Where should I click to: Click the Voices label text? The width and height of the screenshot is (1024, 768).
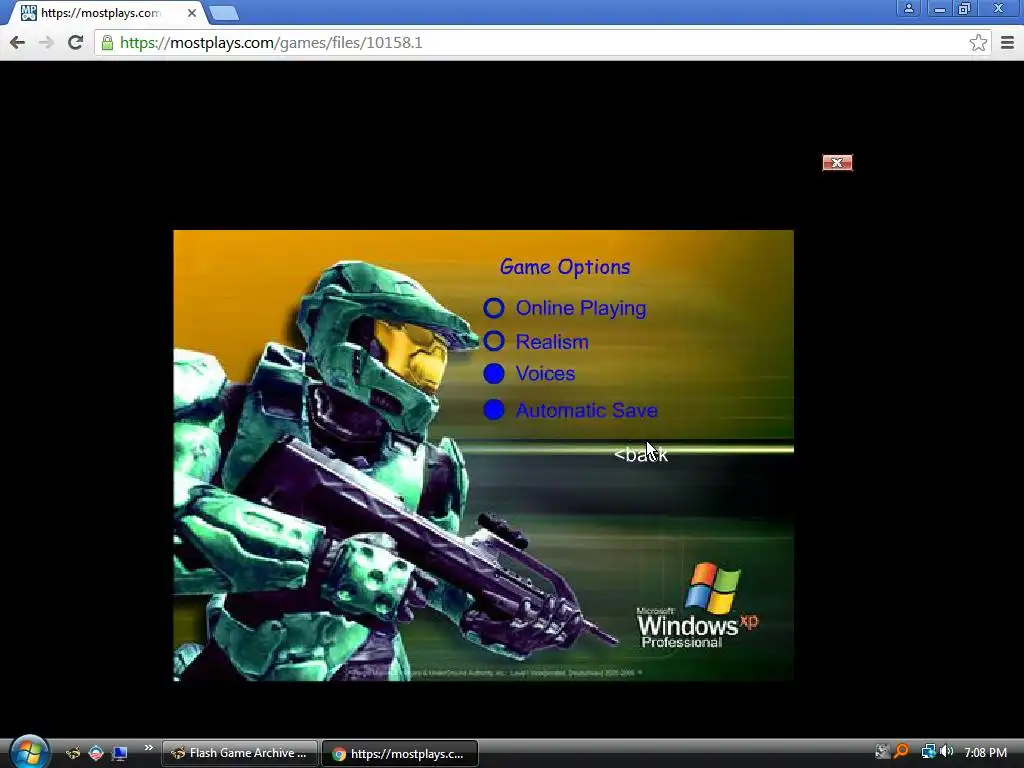pos(545,374)
